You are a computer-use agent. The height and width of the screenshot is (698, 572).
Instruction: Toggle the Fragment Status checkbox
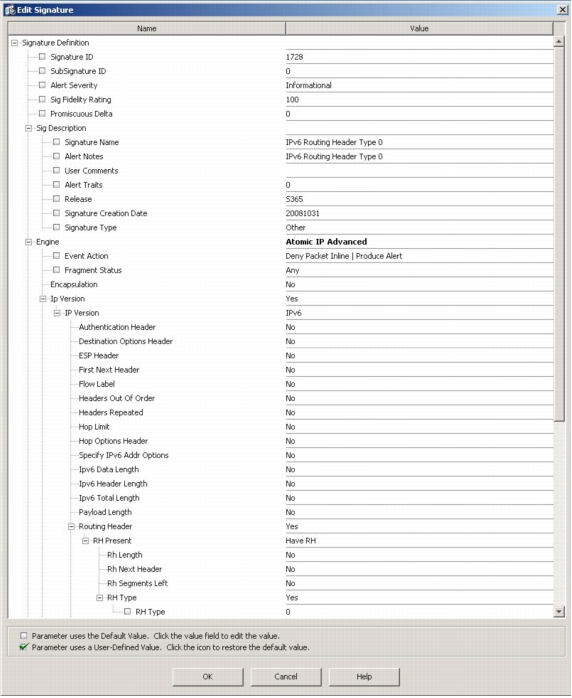click(x=57, y=270)
